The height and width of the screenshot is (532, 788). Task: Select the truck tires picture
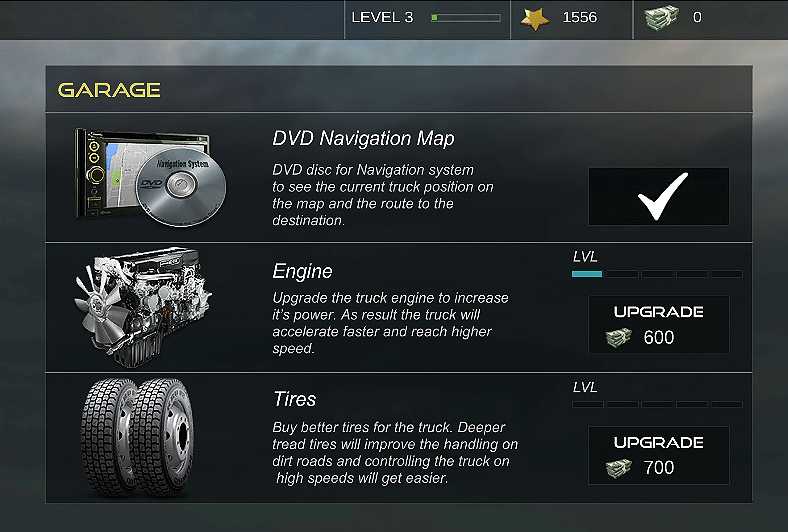(137, 437)
